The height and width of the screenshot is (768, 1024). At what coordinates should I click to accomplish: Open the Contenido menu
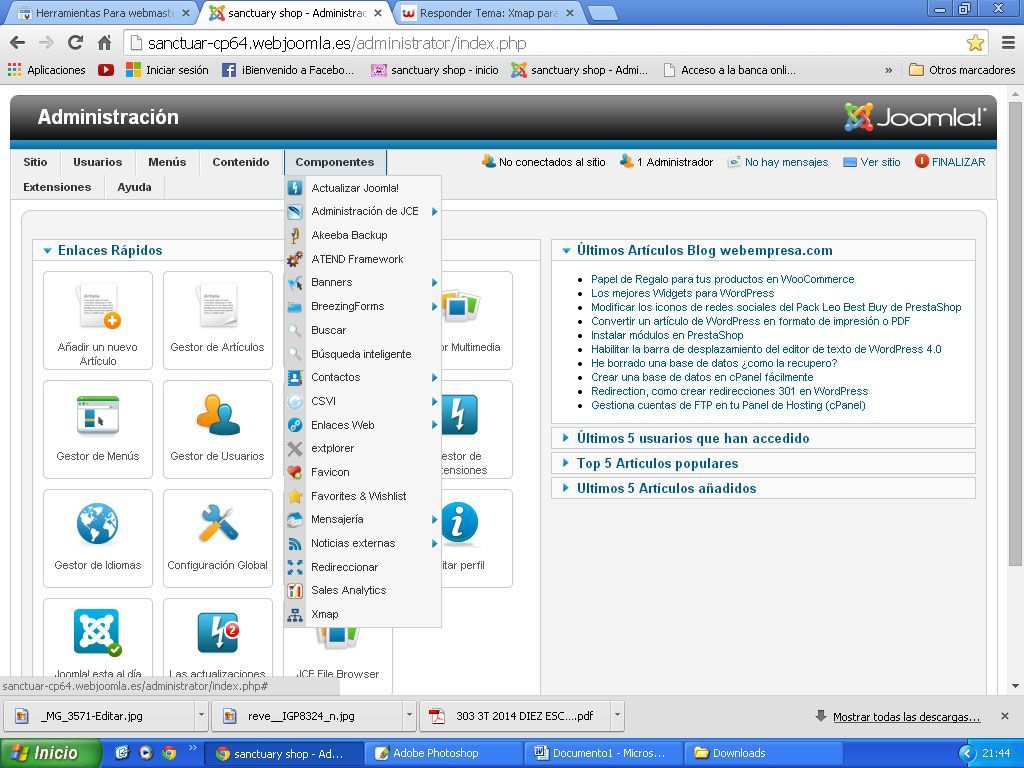[241, 162]
